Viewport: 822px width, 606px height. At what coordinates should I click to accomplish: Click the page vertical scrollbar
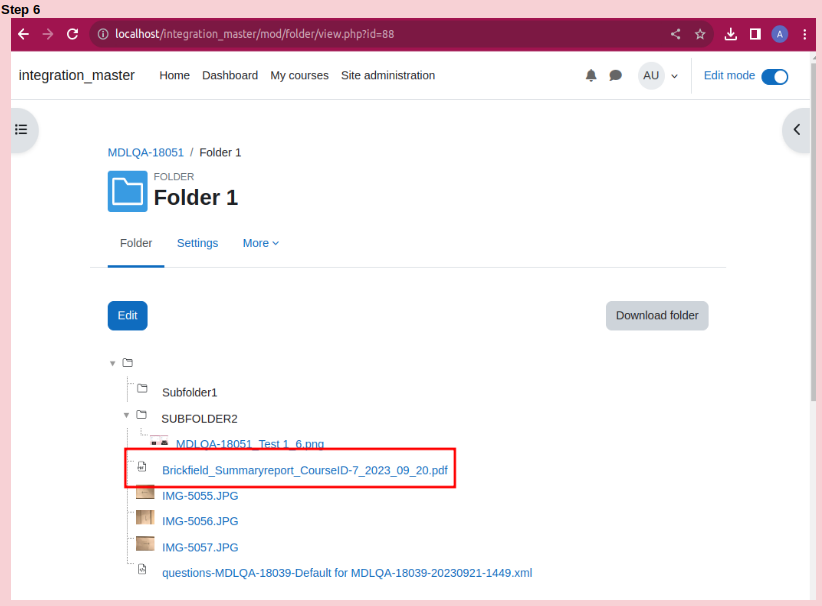coord(813,231)
